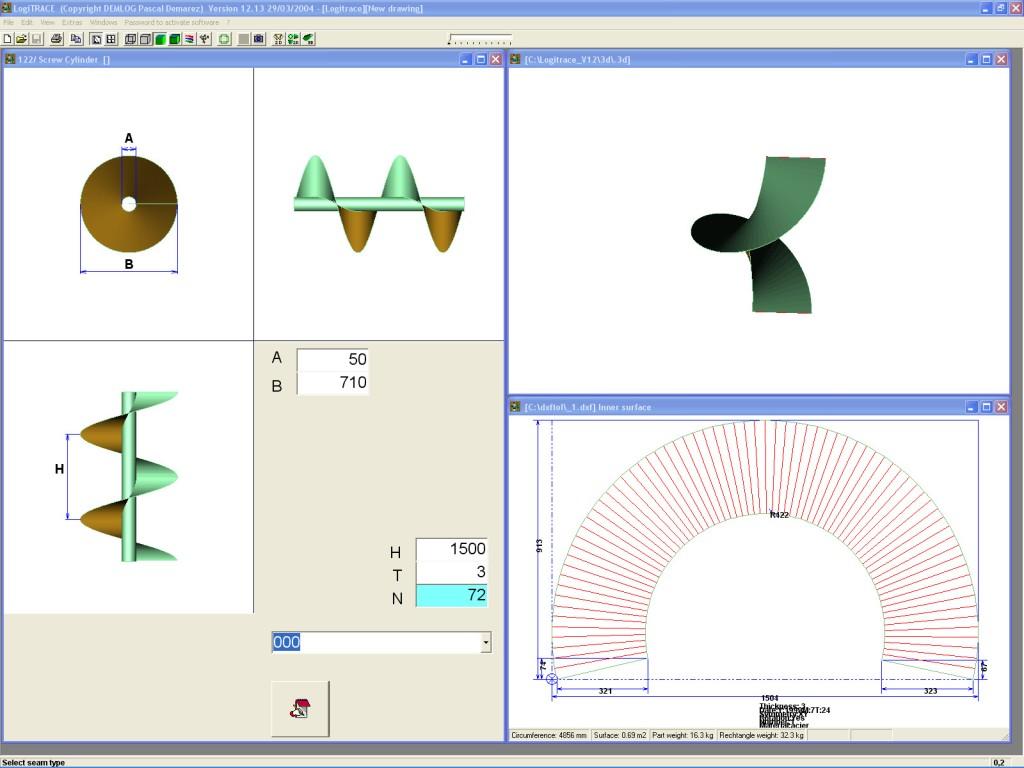This screenshot has width=1024, height=768.
Task: Minimize the 3D view window
Action: click(971, 59)
